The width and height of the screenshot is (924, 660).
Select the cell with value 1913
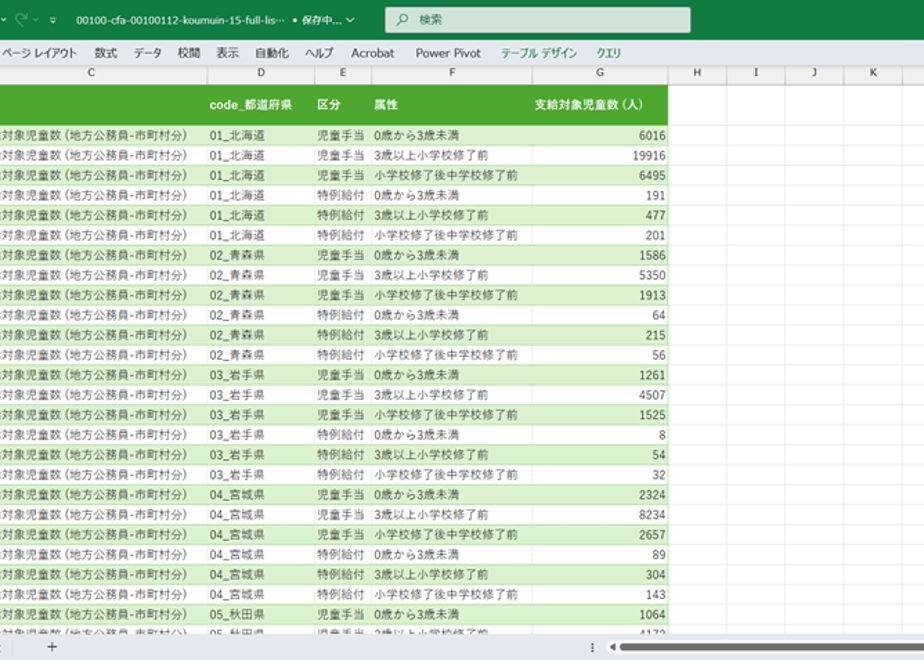(600, 295)
